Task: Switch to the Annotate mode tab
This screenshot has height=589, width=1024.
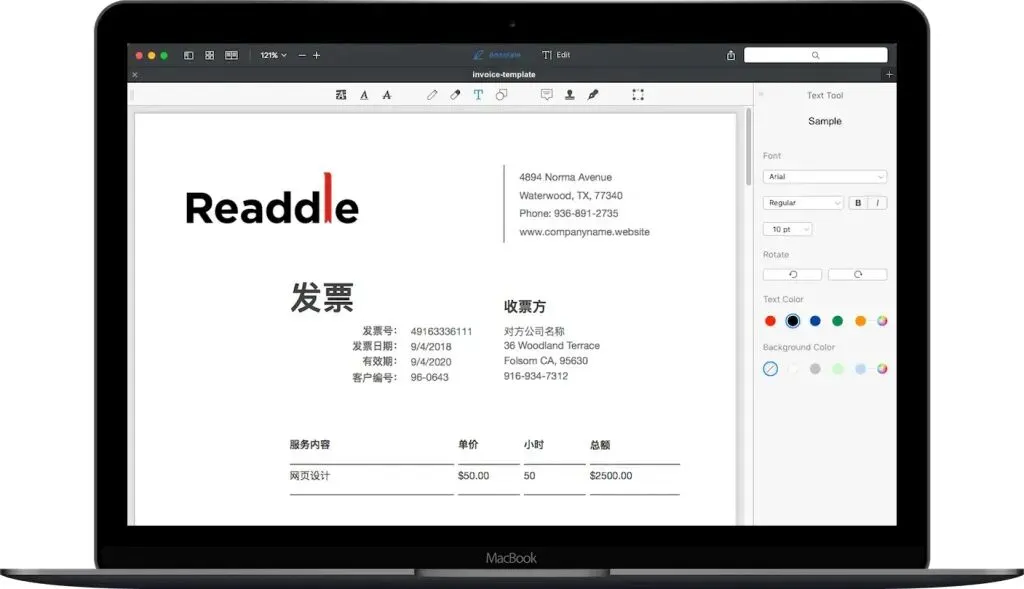Action: [497, 55]
